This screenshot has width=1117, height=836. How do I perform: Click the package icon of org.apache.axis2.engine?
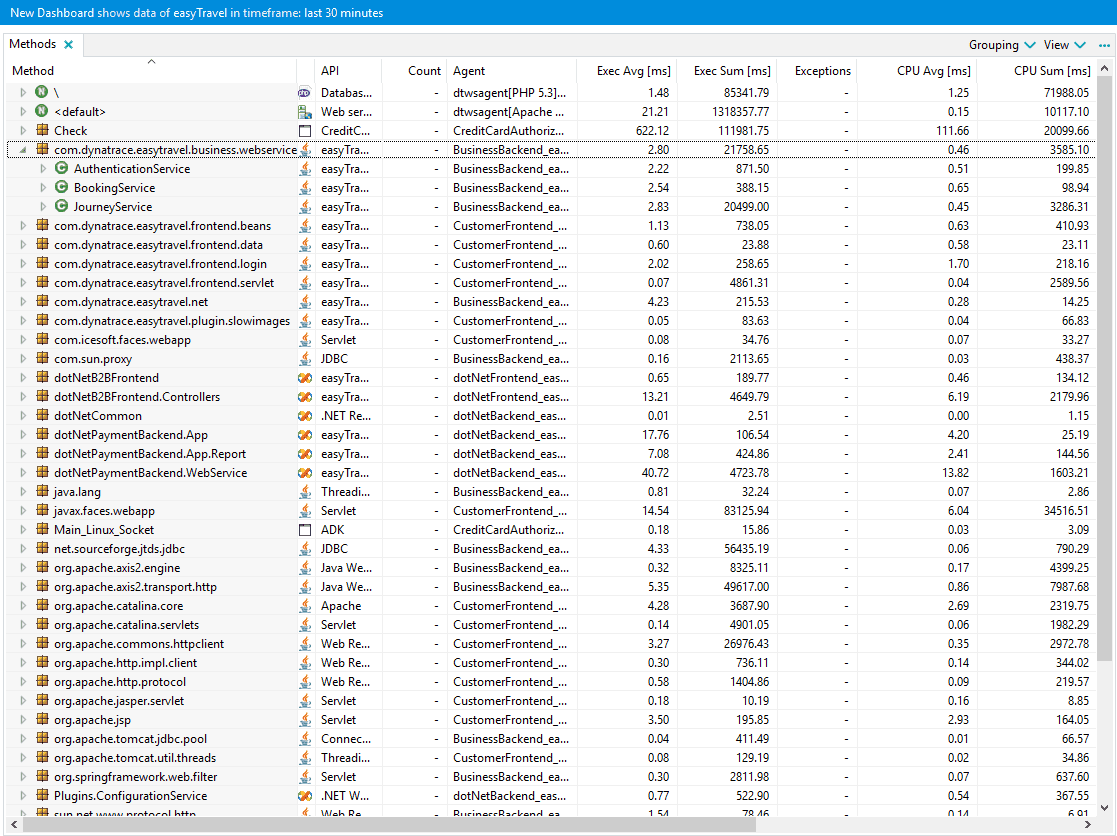click(42, 568)
